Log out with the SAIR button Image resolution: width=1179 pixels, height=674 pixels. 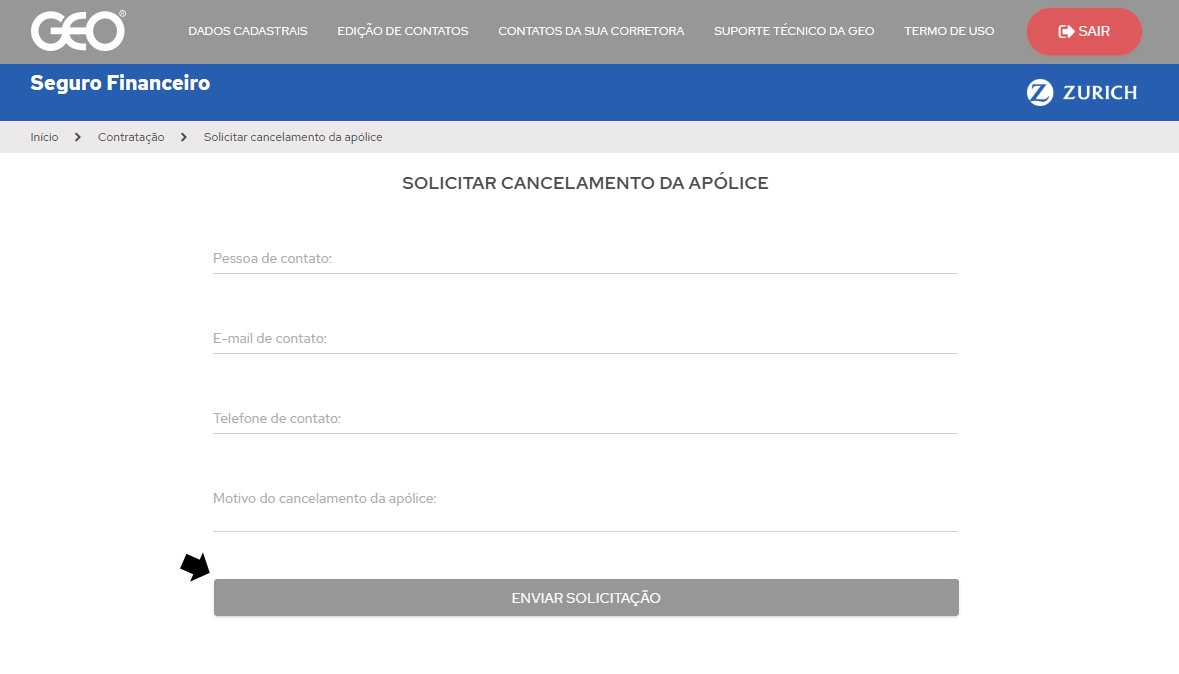(x=1084, y=32)
